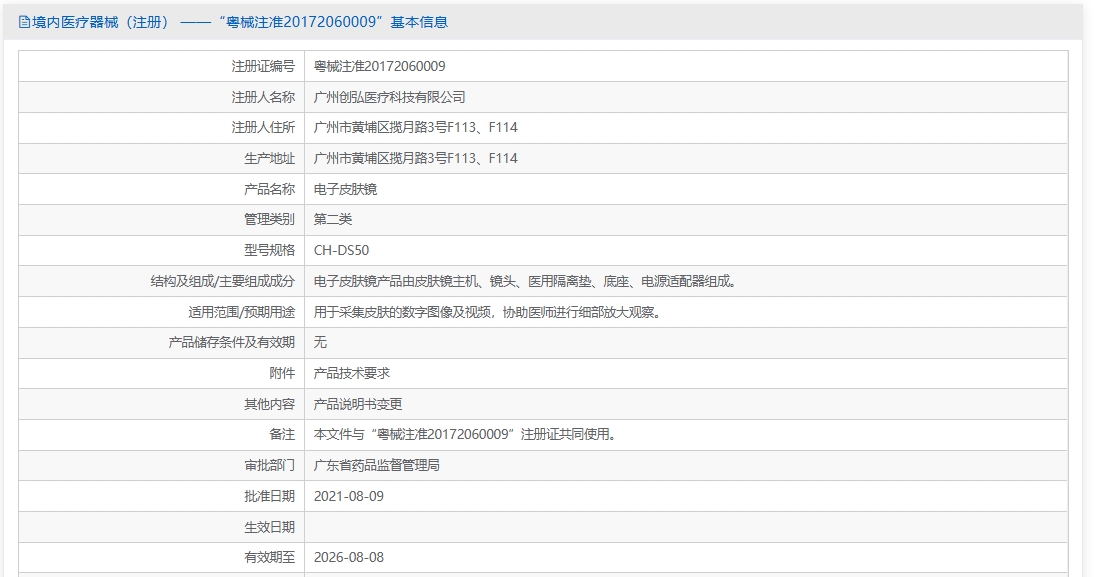Select the model value CH-DS50
The width and height of the screenshot is (1094, 577).
[341, 250]
